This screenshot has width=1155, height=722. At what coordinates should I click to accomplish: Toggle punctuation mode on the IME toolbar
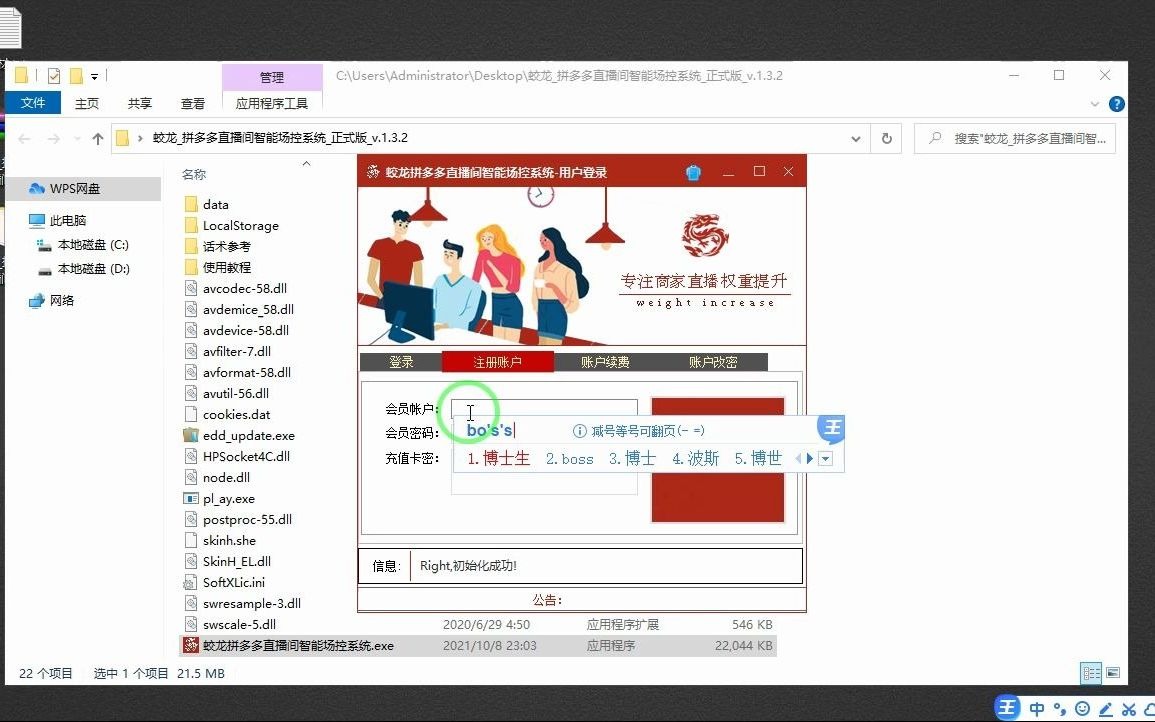(x=1058, y=708)
